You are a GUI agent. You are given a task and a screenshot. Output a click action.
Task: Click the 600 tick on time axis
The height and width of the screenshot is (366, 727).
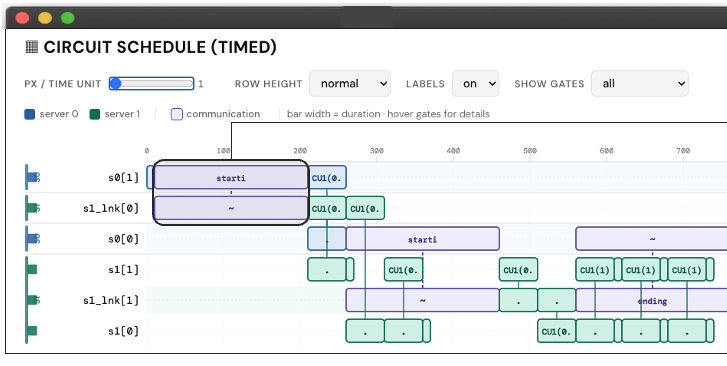tap(606, 151)
